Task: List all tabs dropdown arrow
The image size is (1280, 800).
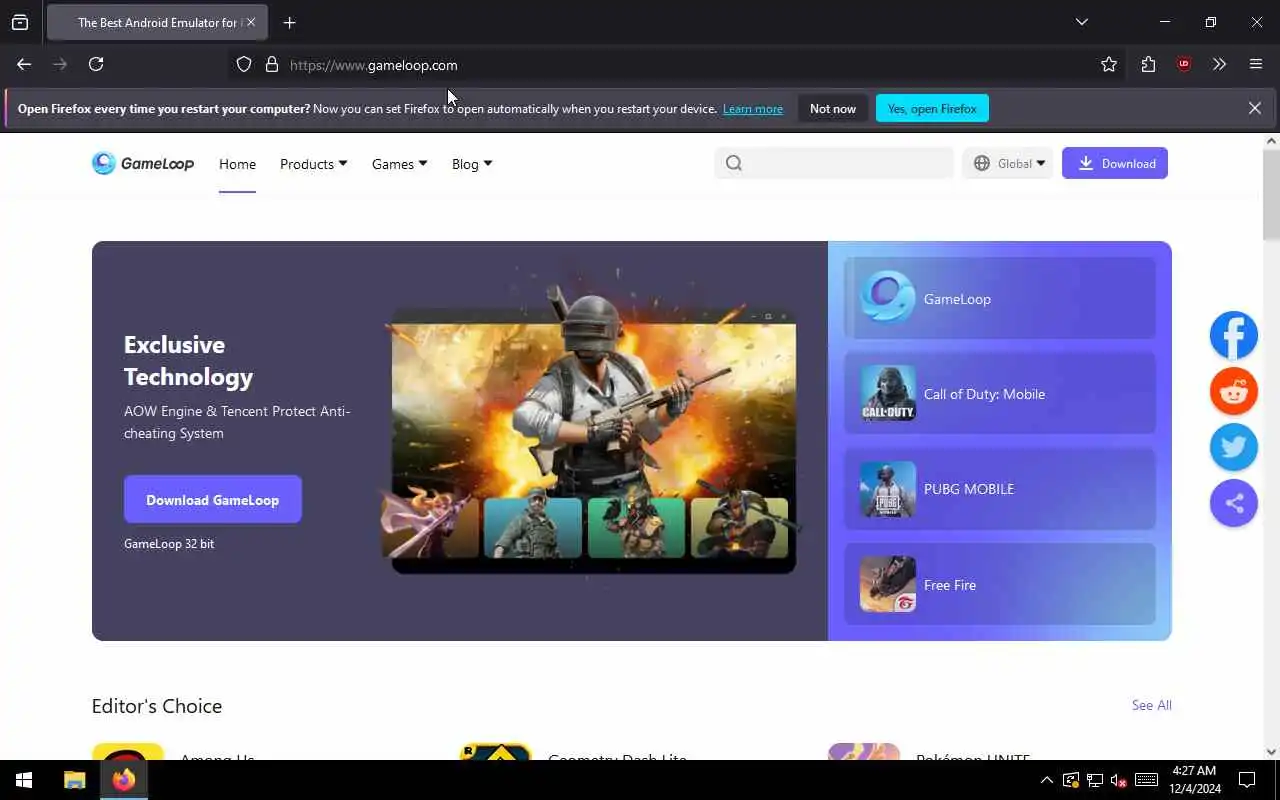Action: 1081,22
